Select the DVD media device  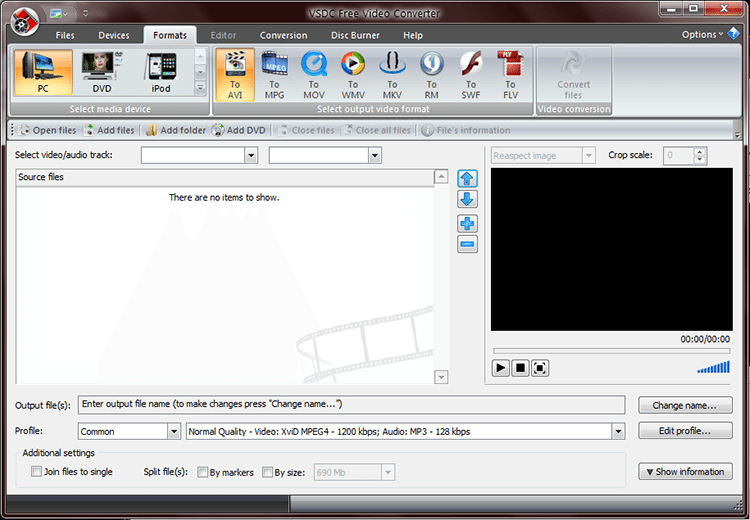pyautogui.click(x=102, y=72)
